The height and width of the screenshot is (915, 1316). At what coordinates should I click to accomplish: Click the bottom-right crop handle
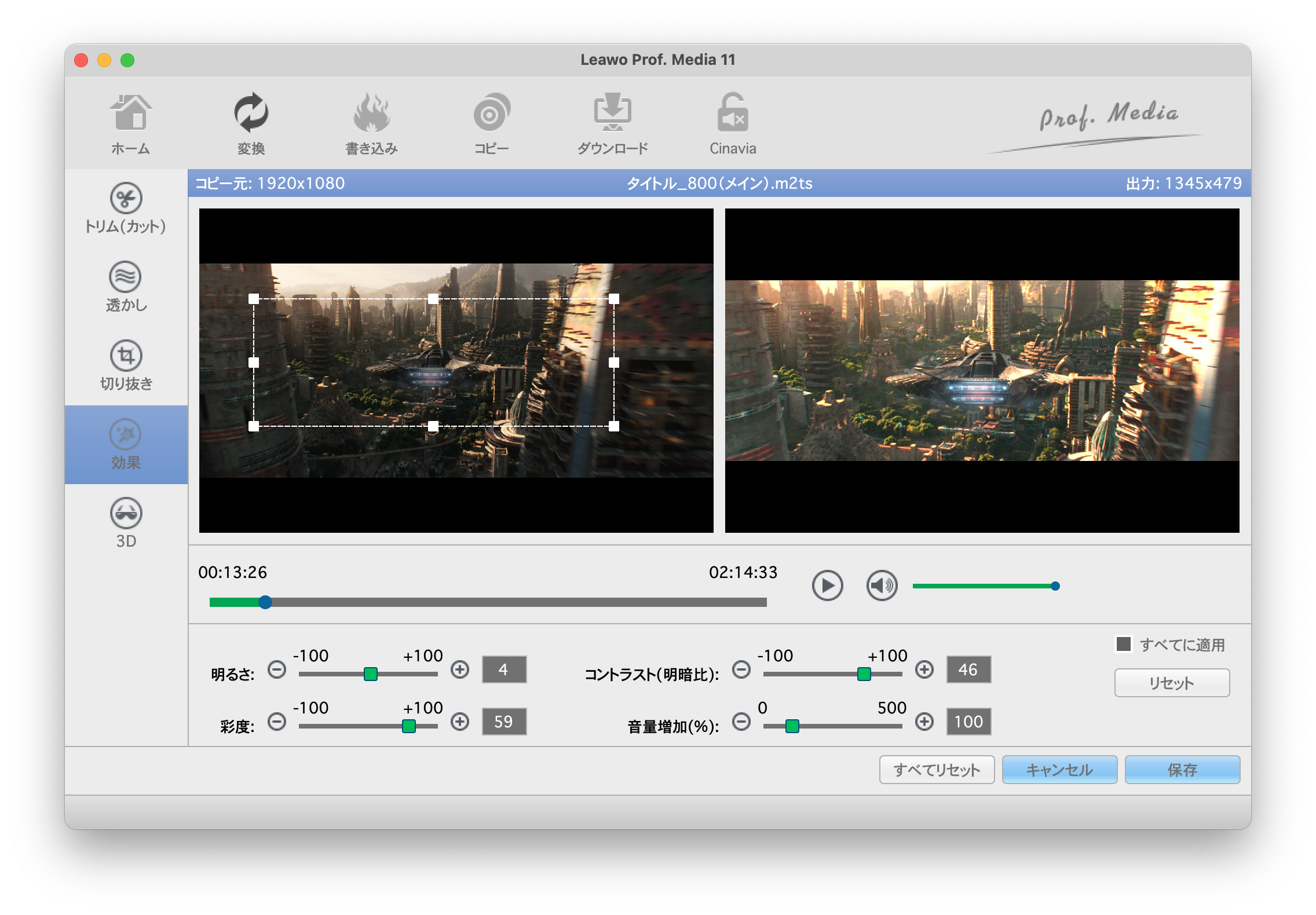[x=614, y=426]
